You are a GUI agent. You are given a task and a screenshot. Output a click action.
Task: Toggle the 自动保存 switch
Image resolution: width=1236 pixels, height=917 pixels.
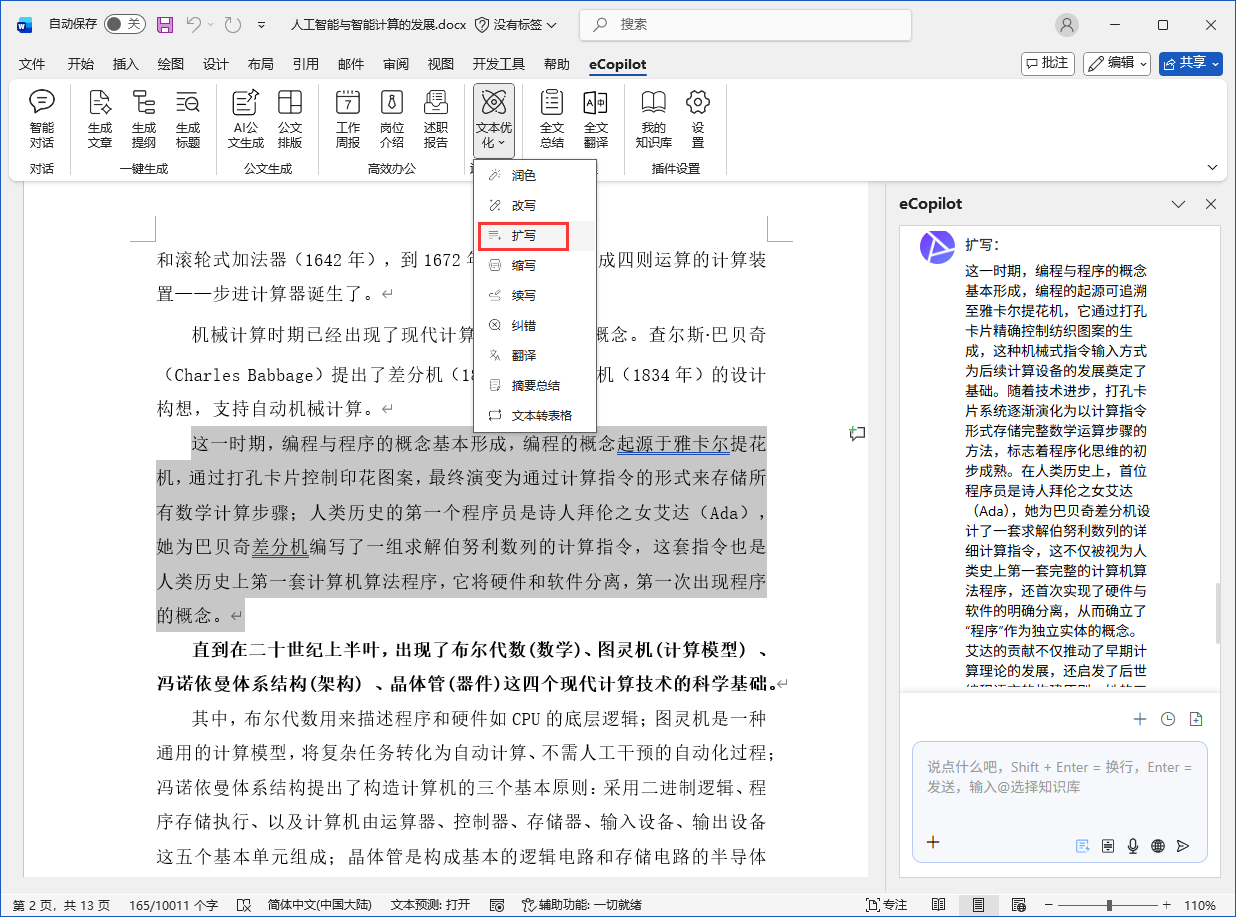[x=124, y=24]
